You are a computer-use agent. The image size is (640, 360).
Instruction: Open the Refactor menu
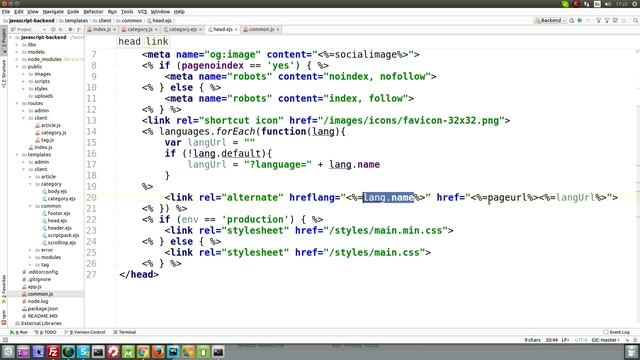pyautogui.click(x=93, y=12)
